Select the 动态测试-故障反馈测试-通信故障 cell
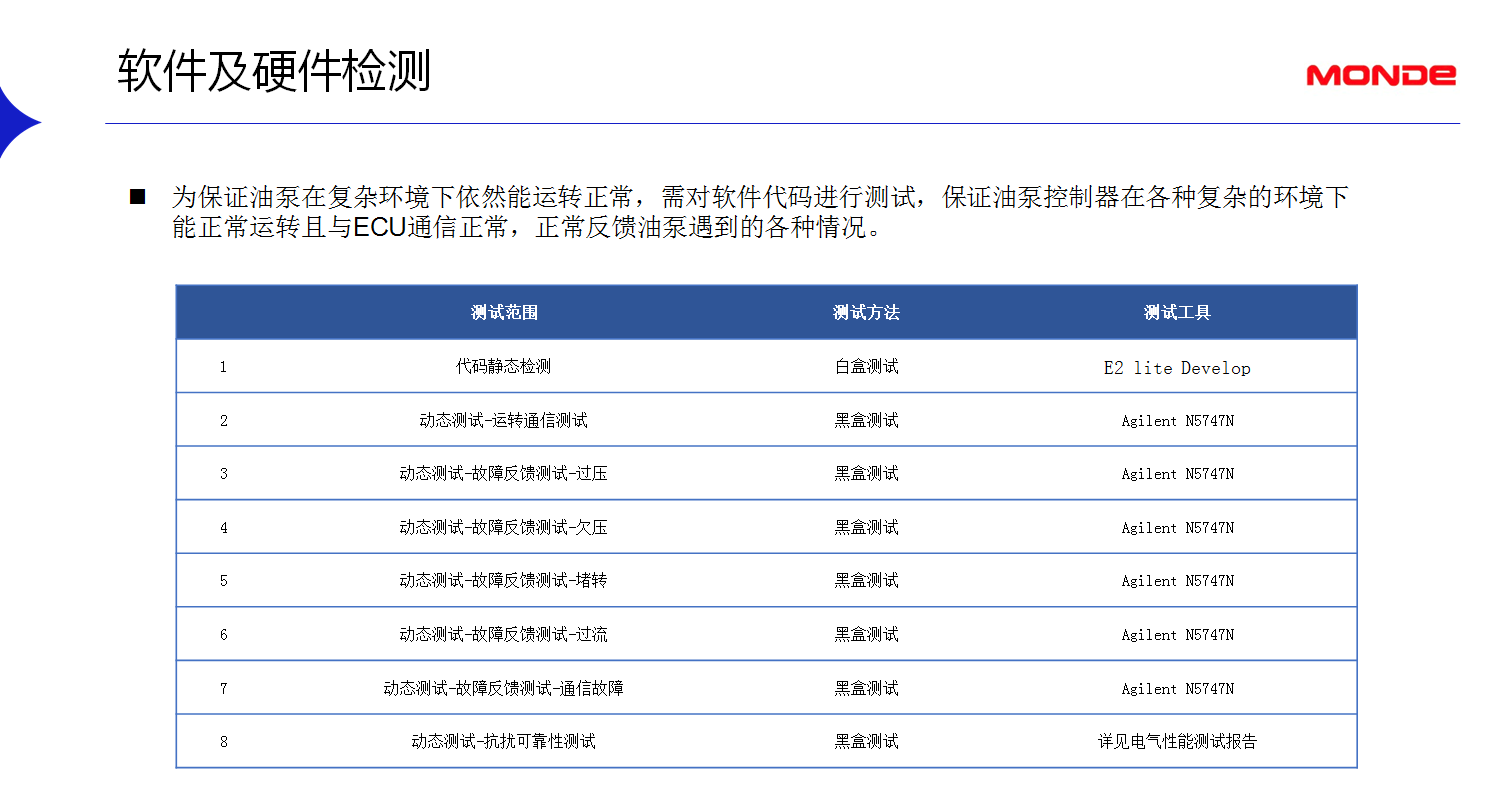 (x=504, y=689)
